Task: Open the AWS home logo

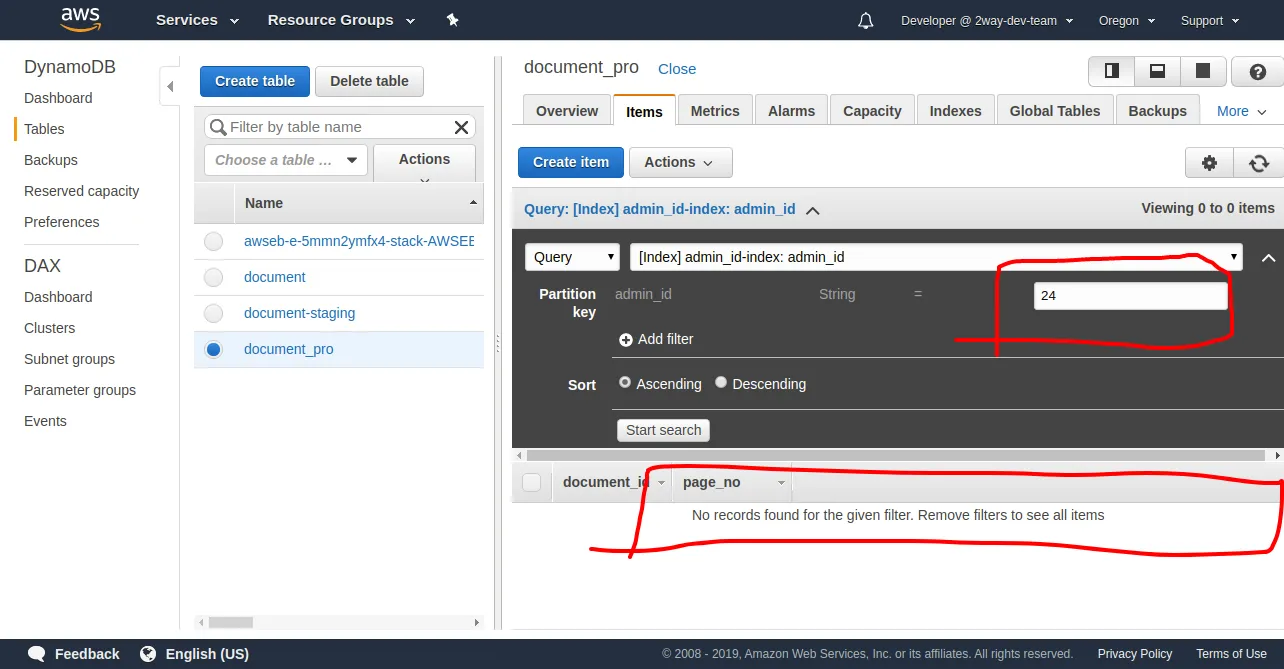Action: click(80, 19)
